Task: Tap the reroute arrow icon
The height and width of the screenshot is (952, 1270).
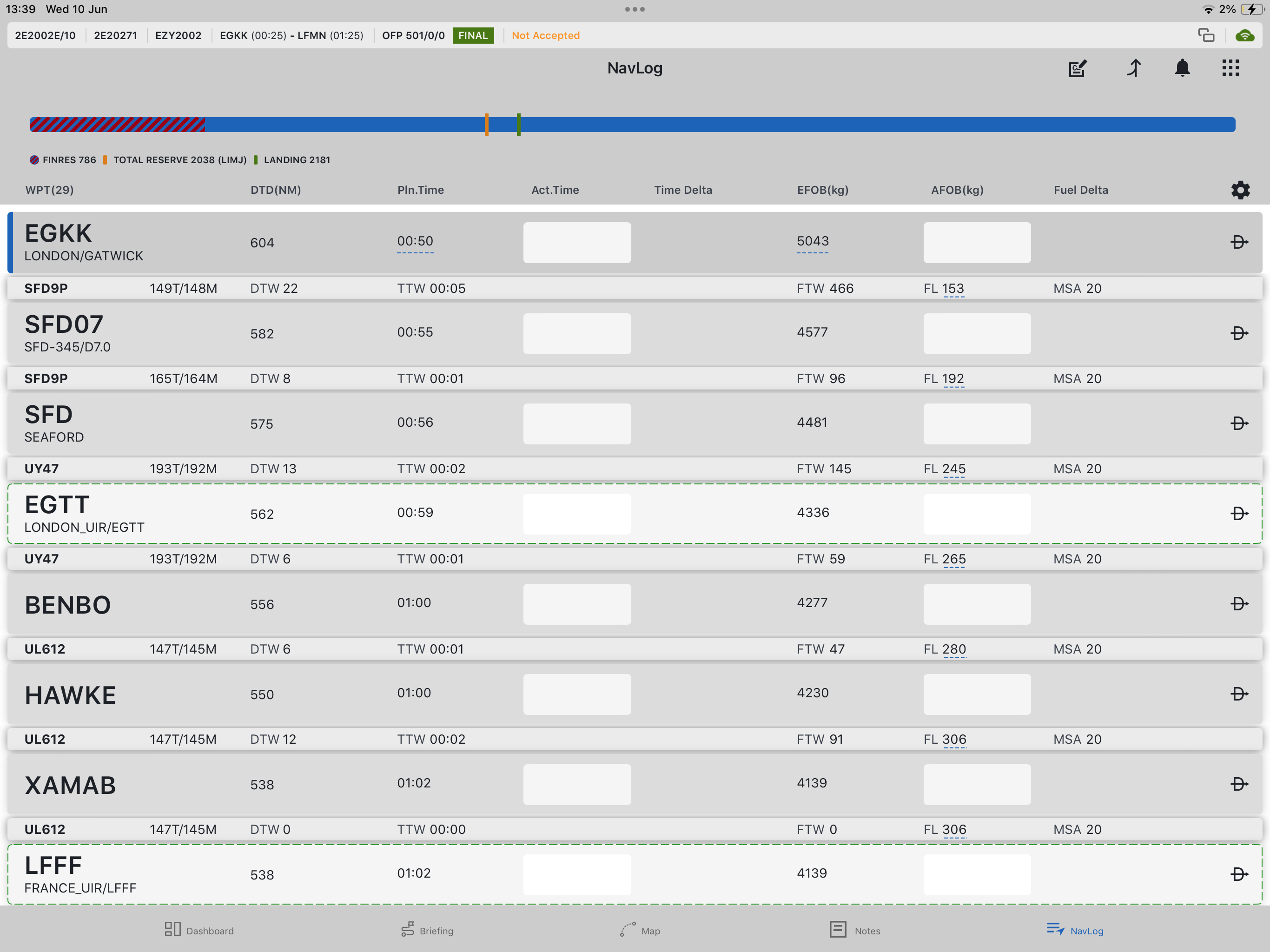Action: (1134, 68)
